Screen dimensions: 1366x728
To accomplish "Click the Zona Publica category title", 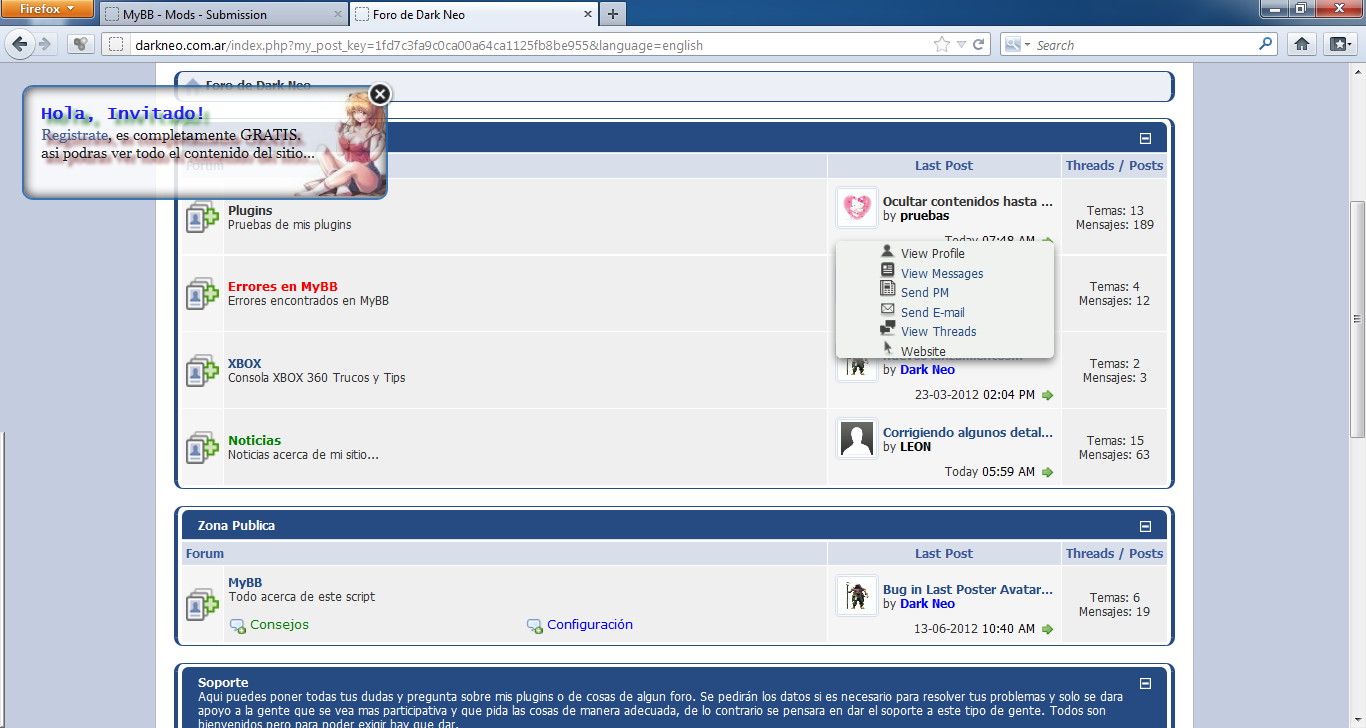I will point(236,526).
